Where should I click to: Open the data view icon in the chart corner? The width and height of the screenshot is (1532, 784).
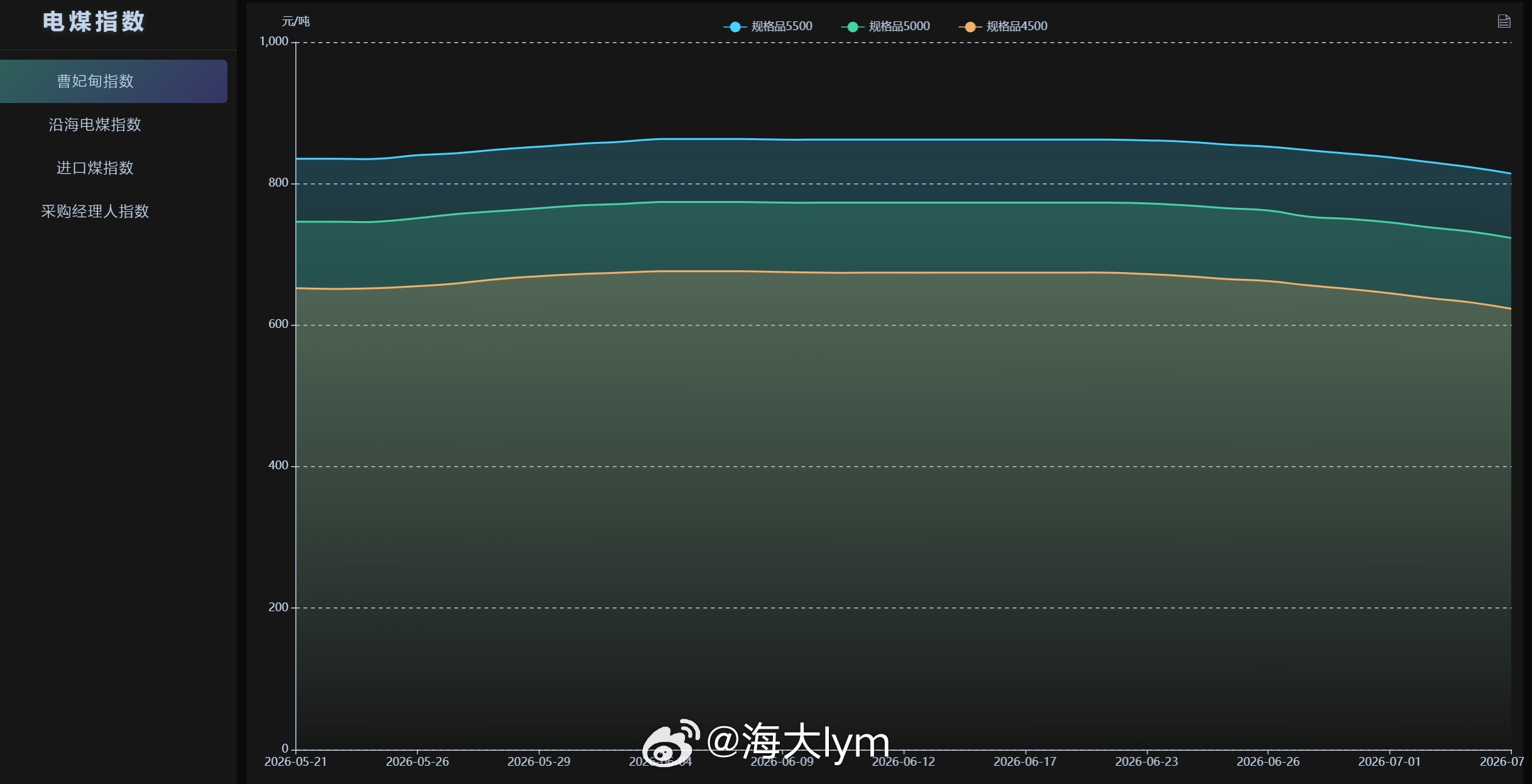click(1504, 21)
